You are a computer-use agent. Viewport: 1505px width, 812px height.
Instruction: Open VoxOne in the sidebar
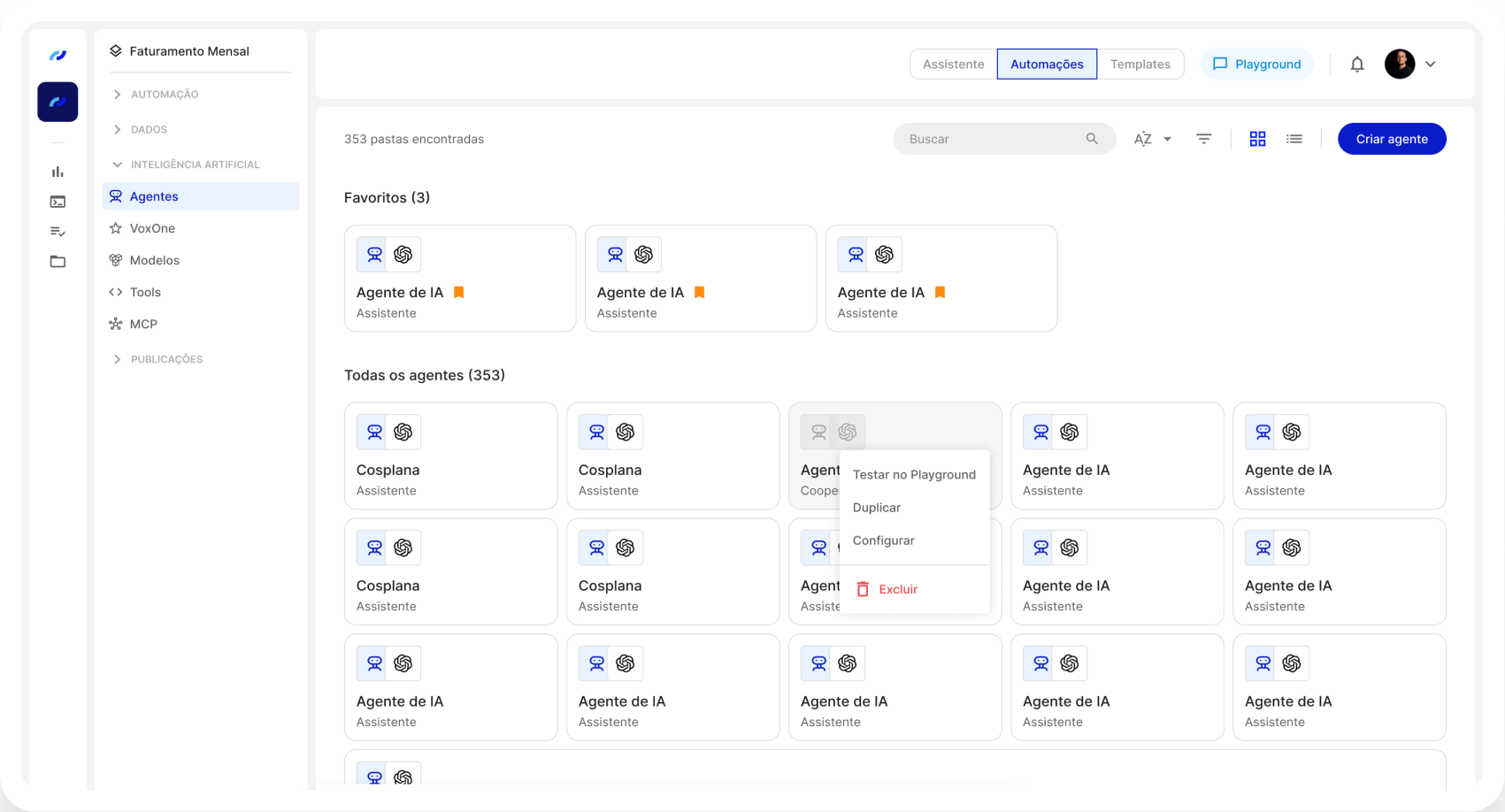[152, 228]
